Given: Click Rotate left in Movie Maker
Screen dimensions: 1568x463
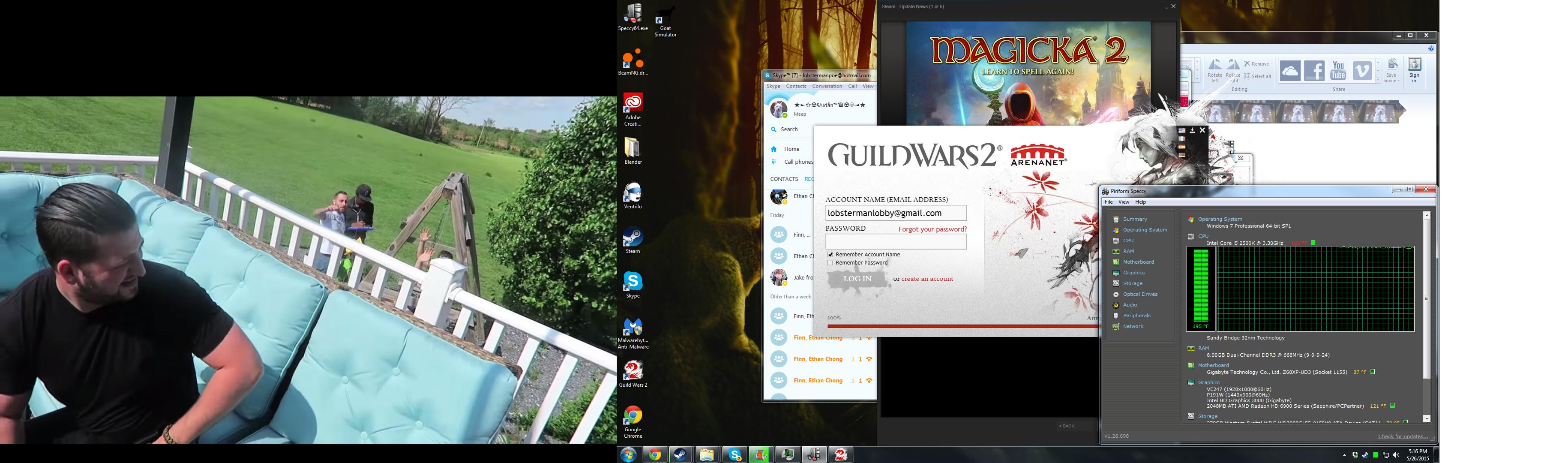Looking at the screenshot, I should (x=1215, y=71).
